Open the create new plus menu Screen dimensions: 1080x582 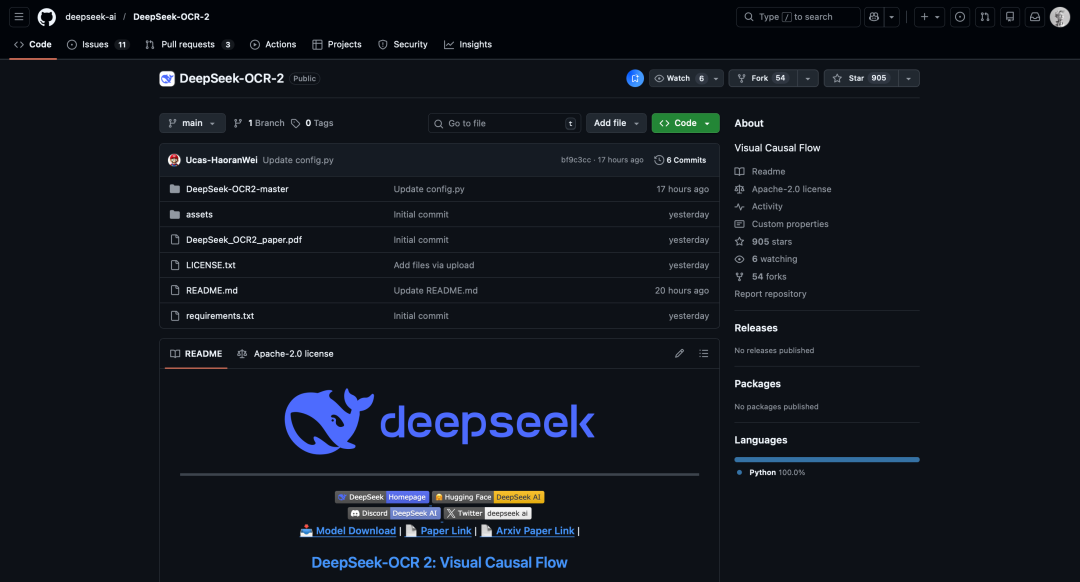tap(929, 17)
